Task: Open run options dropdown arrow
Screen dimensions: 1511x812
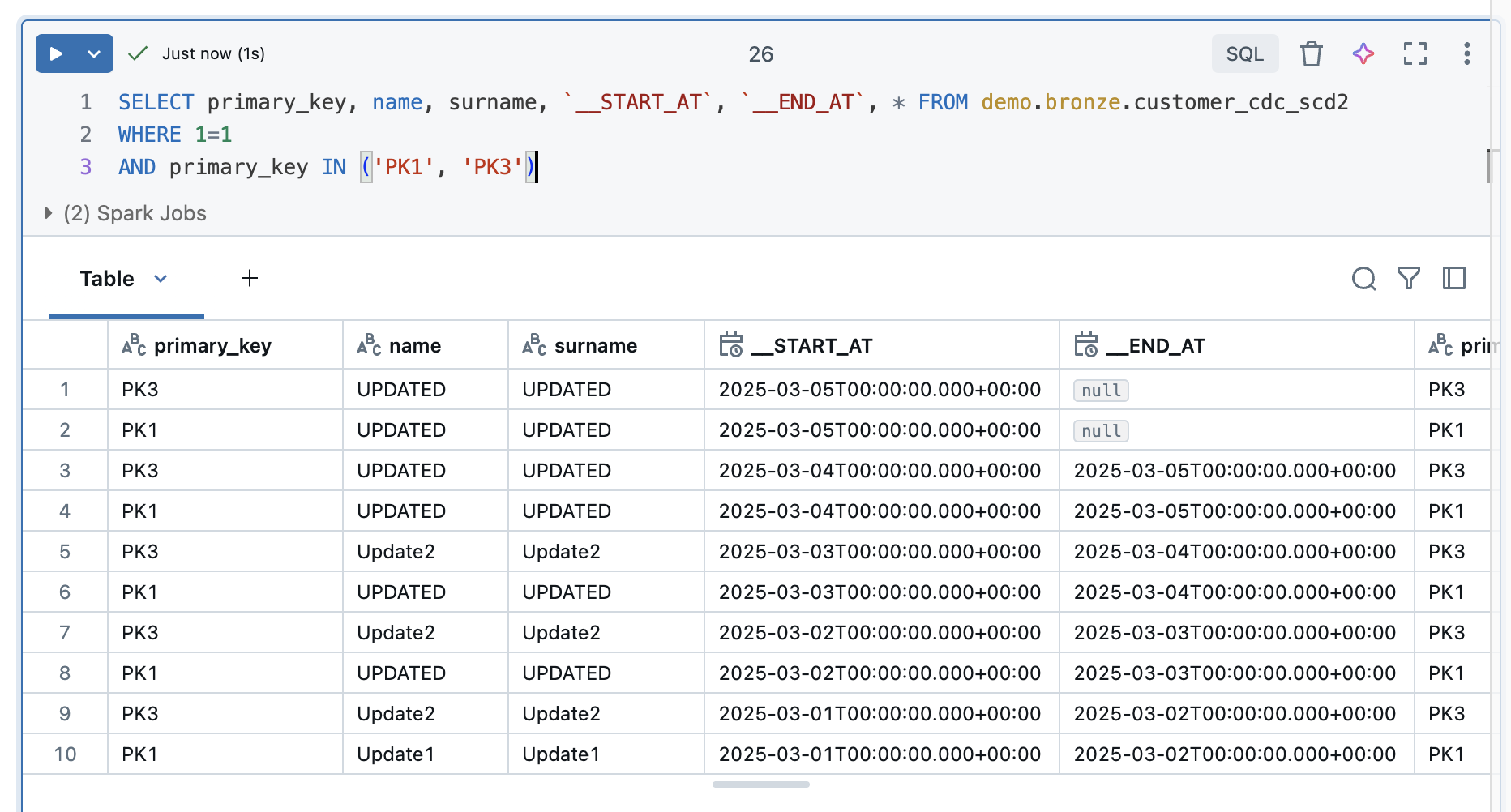Action: point(94,54)
